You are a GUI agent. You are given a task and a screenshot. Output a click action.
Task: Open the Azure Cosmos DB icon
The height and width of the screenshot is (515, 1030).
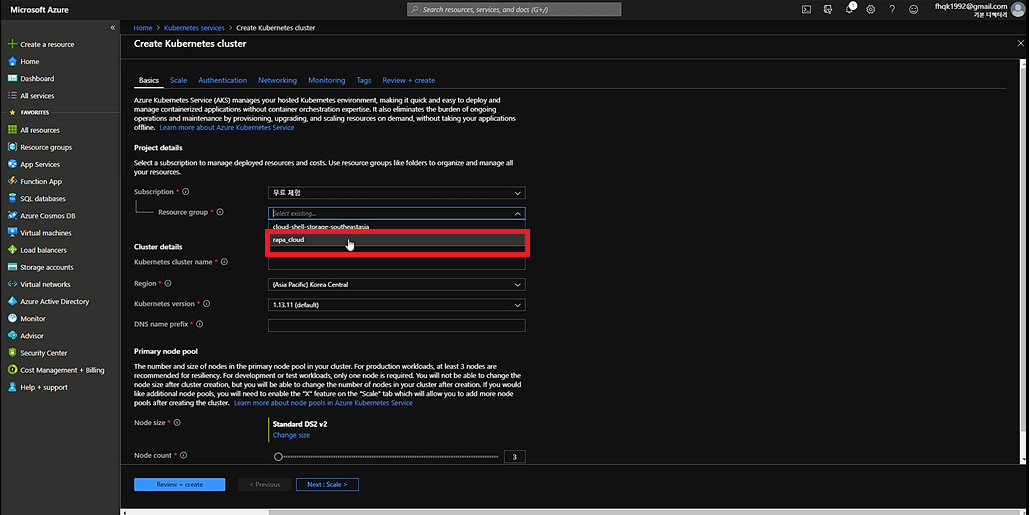point(12,215)
